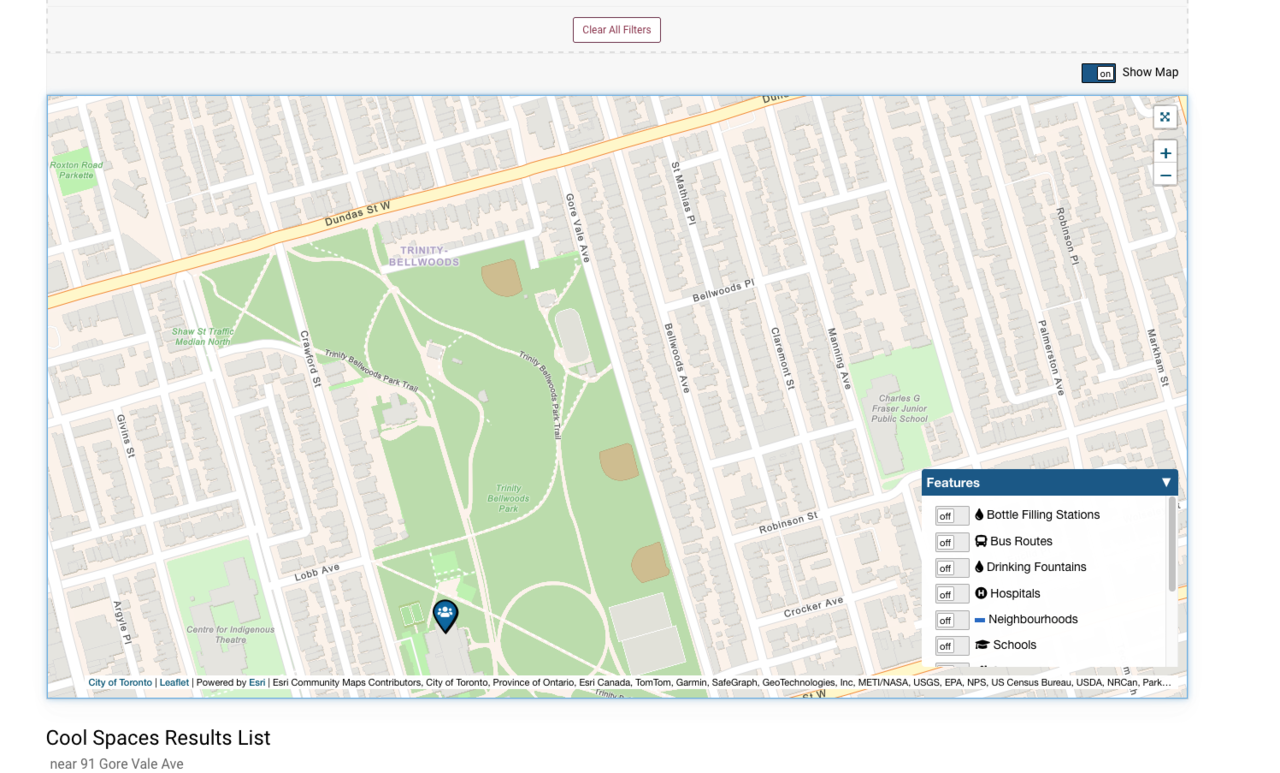This screenshot has width=1280, height=773.
Task: Click the Bottle Filling Stations droplet icon
Action: [979, 515]
